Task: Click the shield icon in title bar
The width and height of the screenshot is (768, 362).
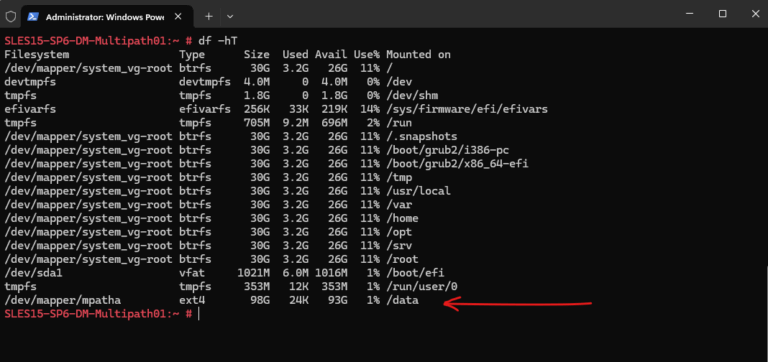Action: click(x=10, y=16)
